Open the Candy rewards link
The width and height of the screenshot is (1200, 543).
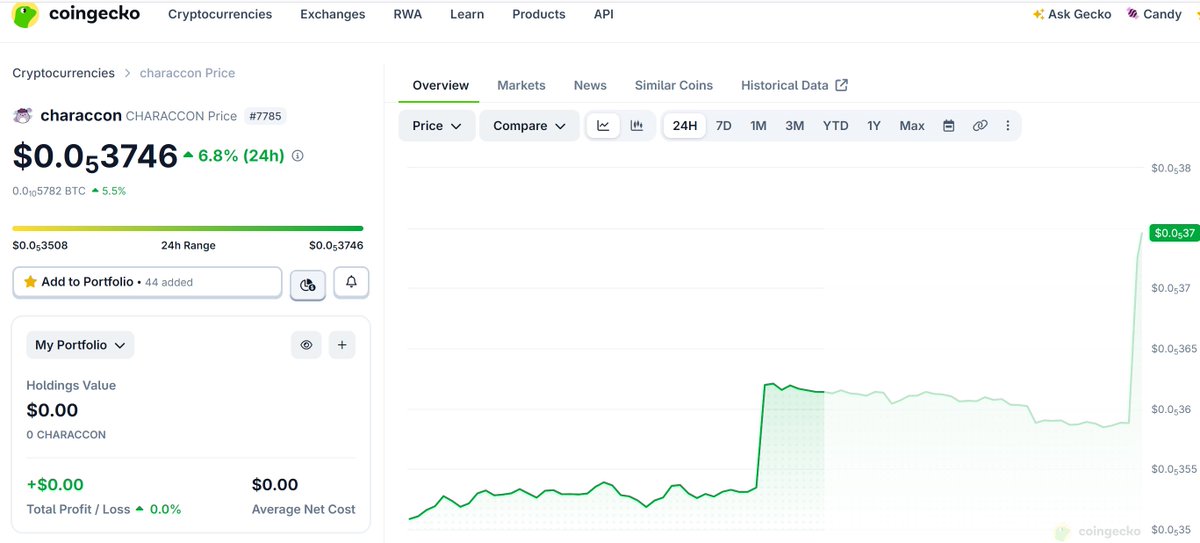(x=1154, y=14)
